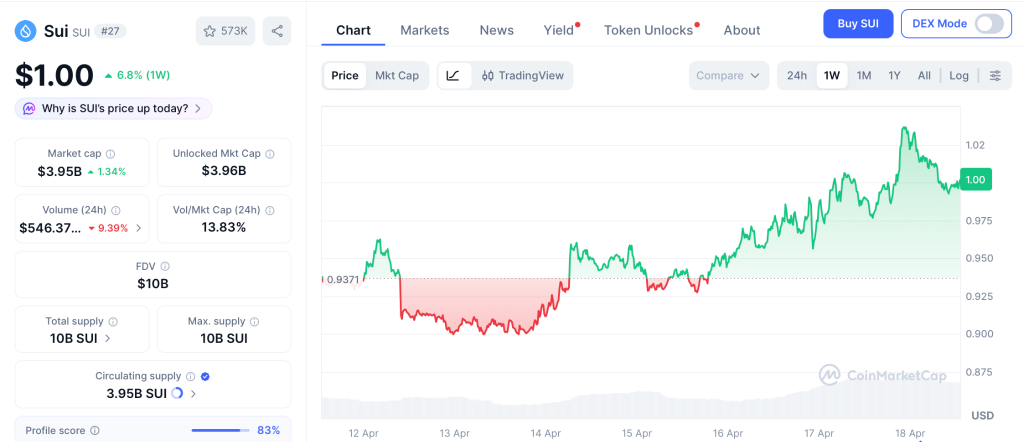Expand the Volume (24h) details chevron
Viewport: 1024px width, 442px height.
tap(139, 228)
